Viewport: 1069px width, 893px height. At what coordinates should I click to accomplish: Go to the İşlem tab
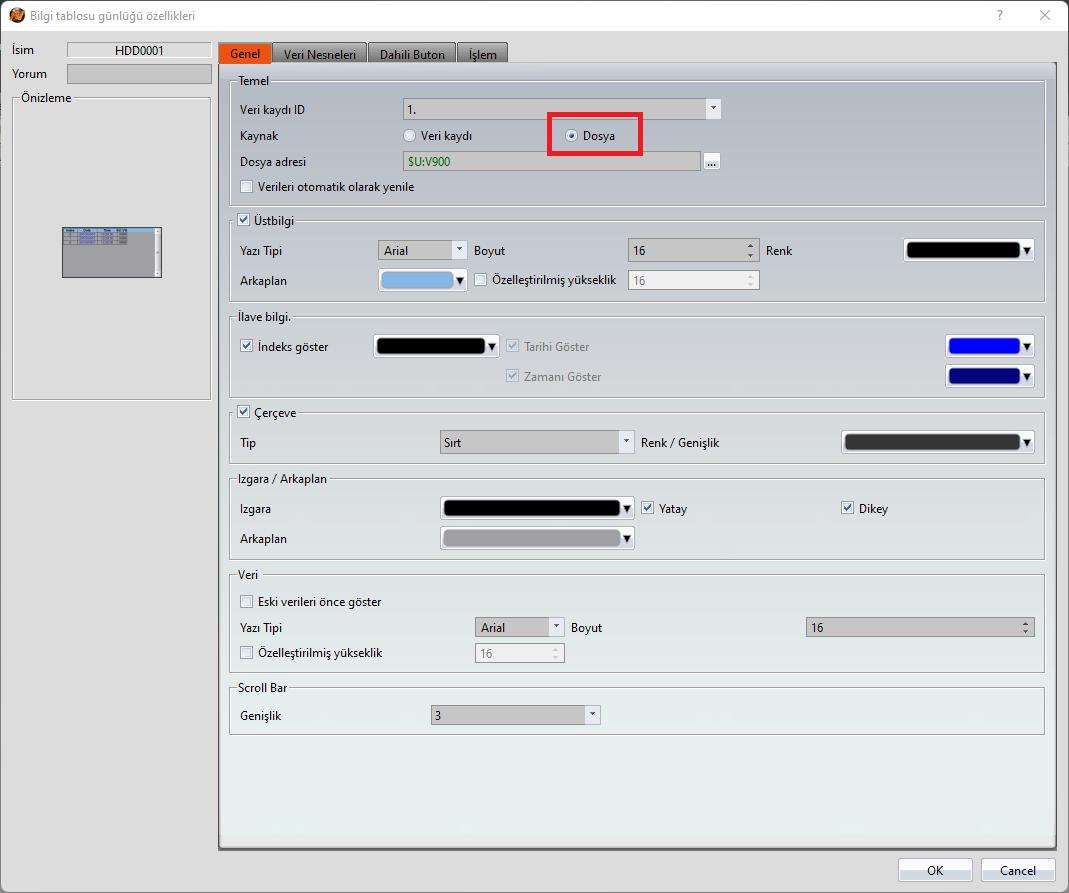[x=484, y=54]
